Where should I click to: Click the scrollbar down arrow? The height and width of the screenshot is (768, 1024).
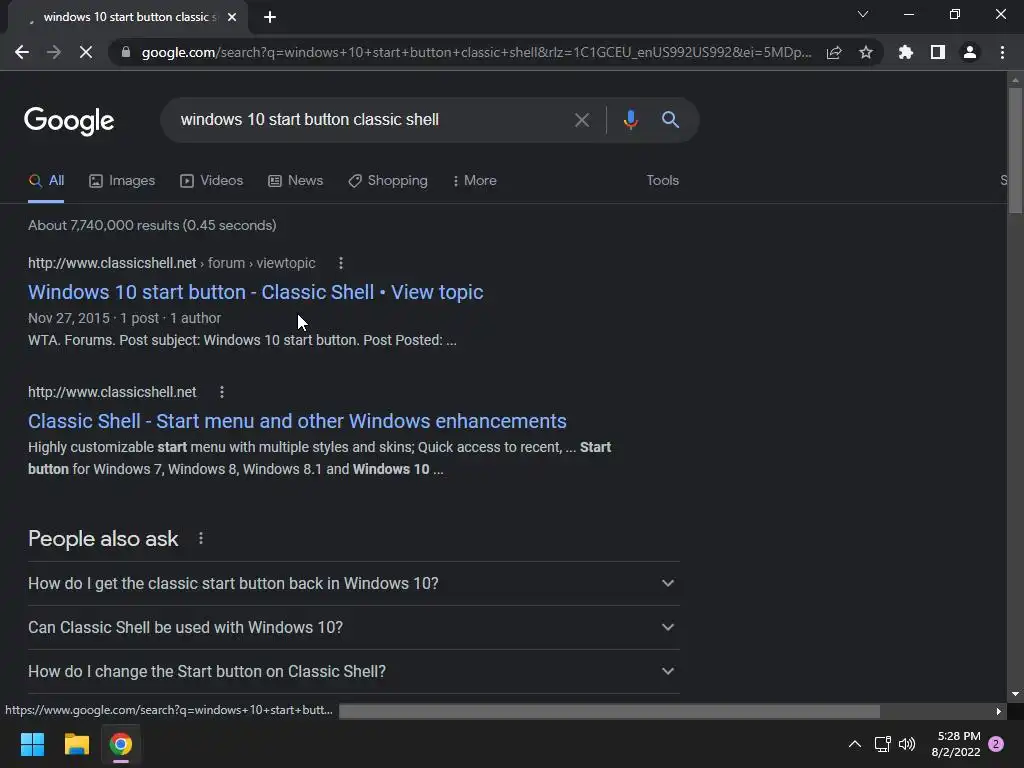(1015, 694)
